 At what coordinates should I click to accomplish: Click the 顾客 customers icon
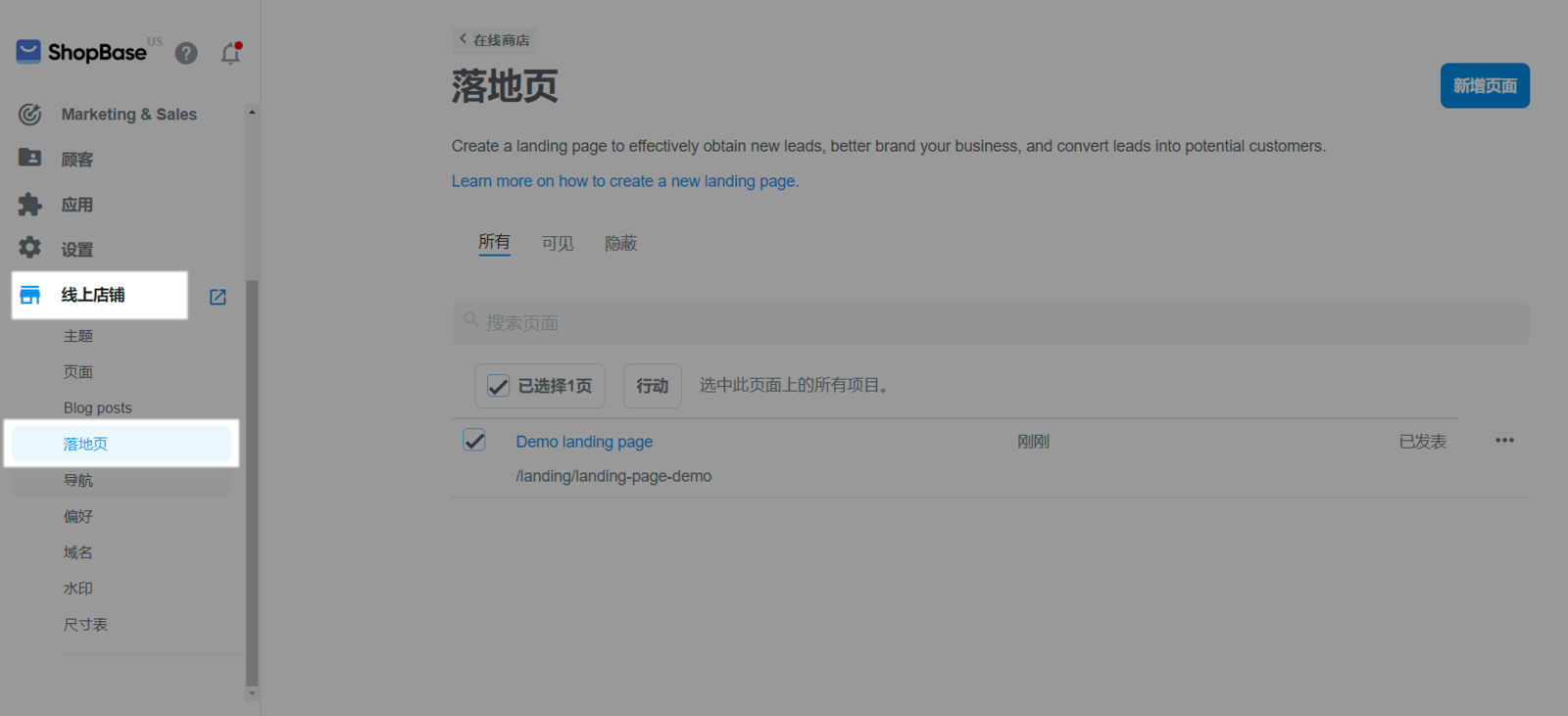(x=30, y=158)
